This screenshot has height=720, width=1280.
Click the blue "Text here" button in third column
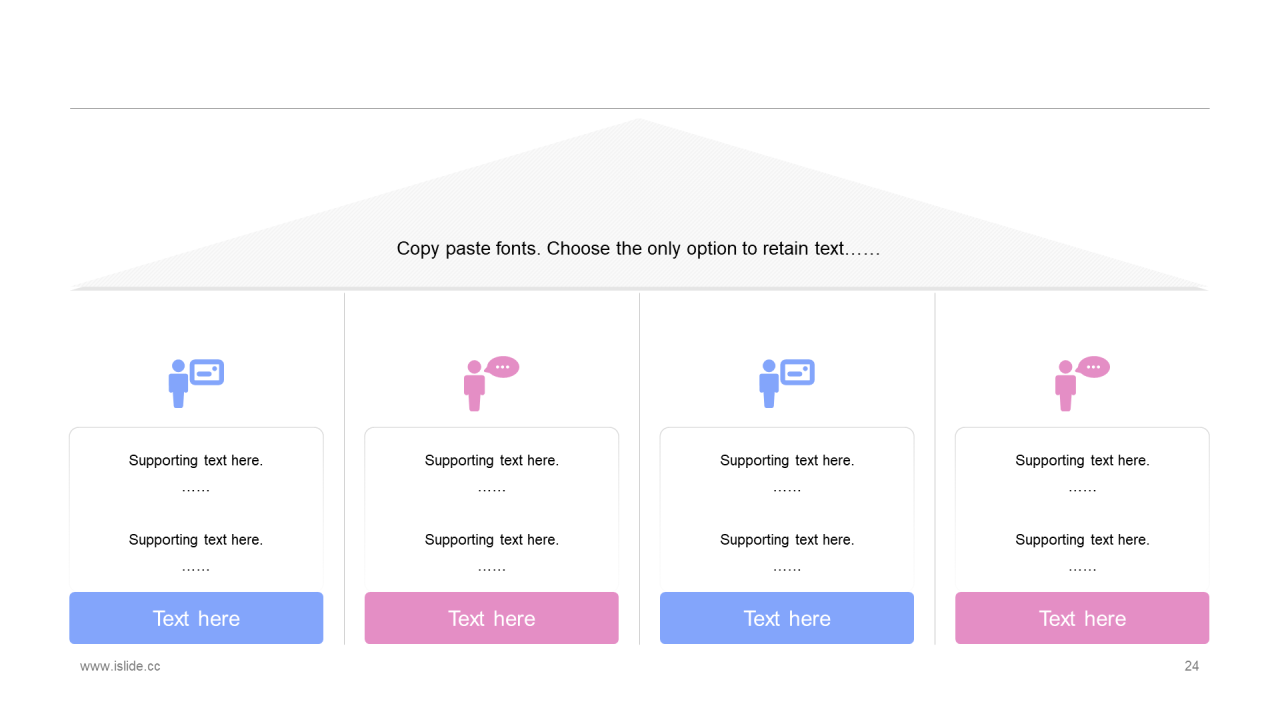click(787, 618)
